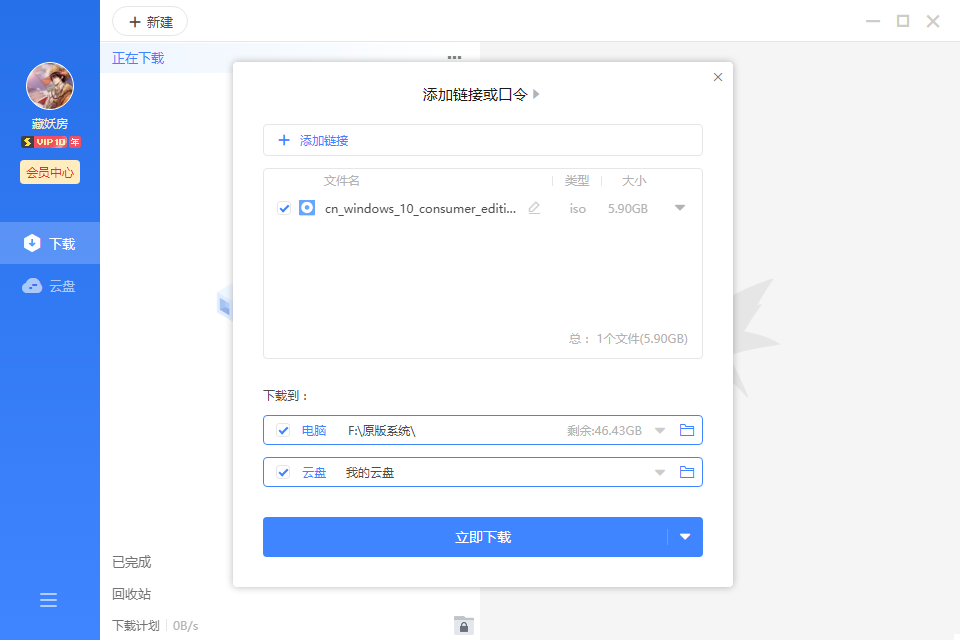The width and height of the screenshot is (960, 640).
Task: Close the add link dialog
Action: coord(717,77)
